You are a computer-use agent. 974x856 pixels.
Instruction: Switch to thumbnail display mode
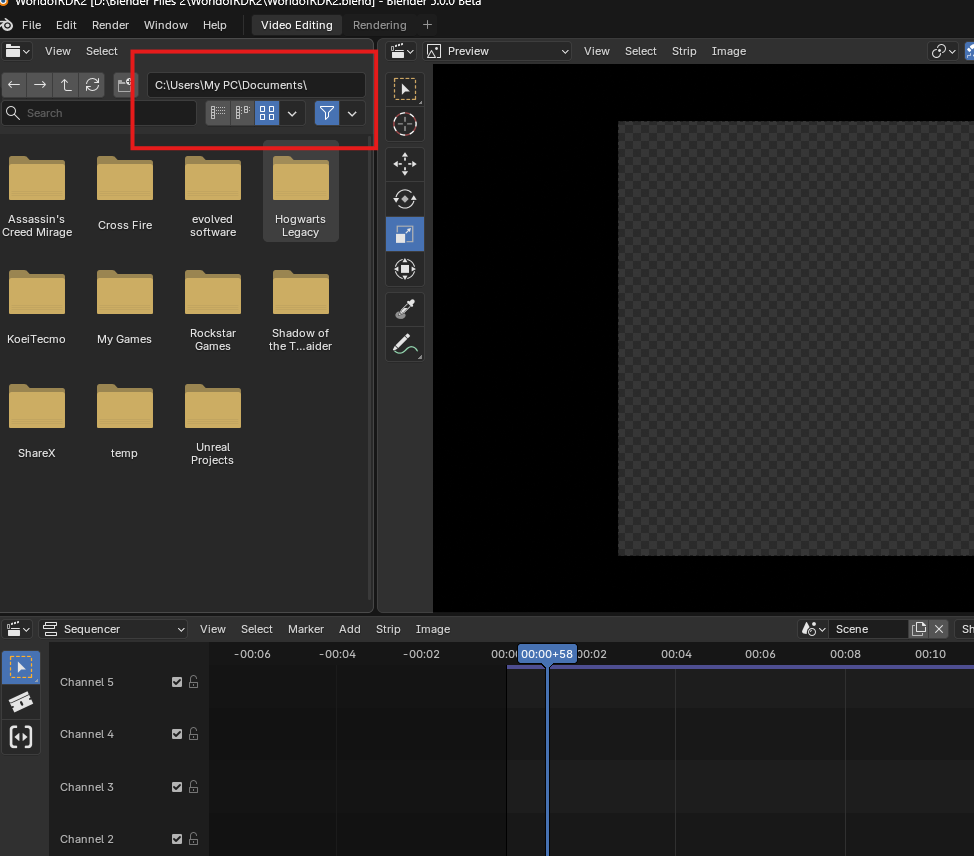click(x=267, y=113)
